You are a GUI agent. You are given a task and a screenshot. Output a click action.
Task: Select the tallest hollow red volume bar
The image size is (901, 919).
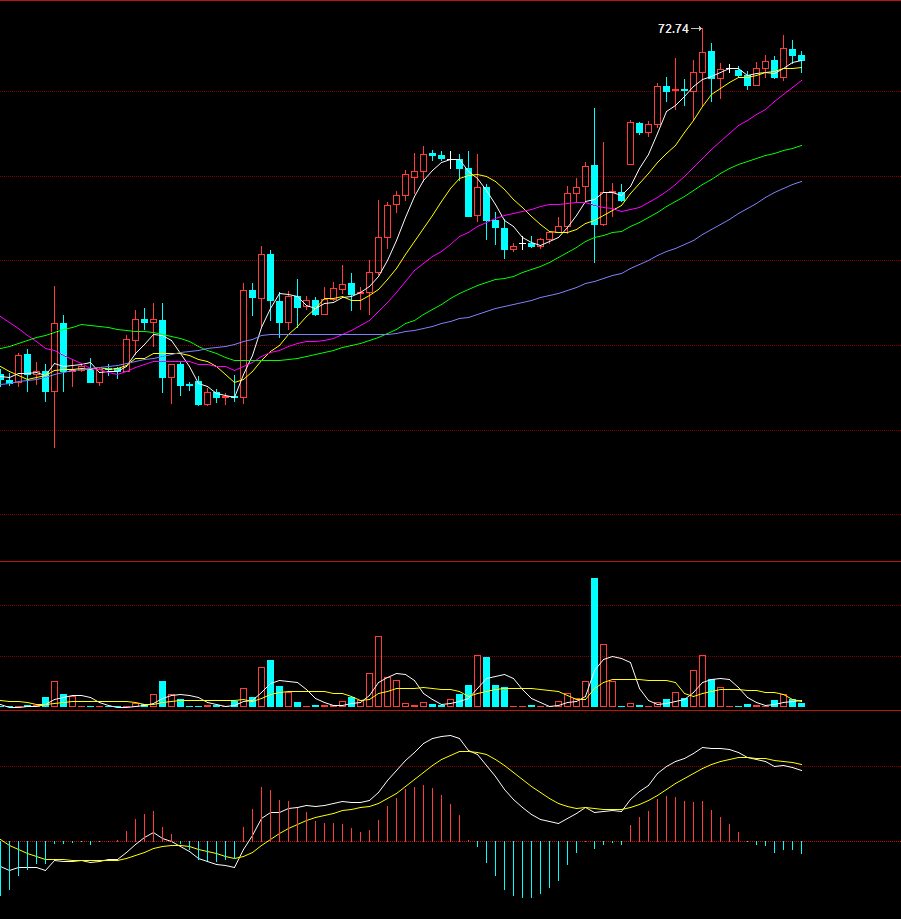click(378, 671)
